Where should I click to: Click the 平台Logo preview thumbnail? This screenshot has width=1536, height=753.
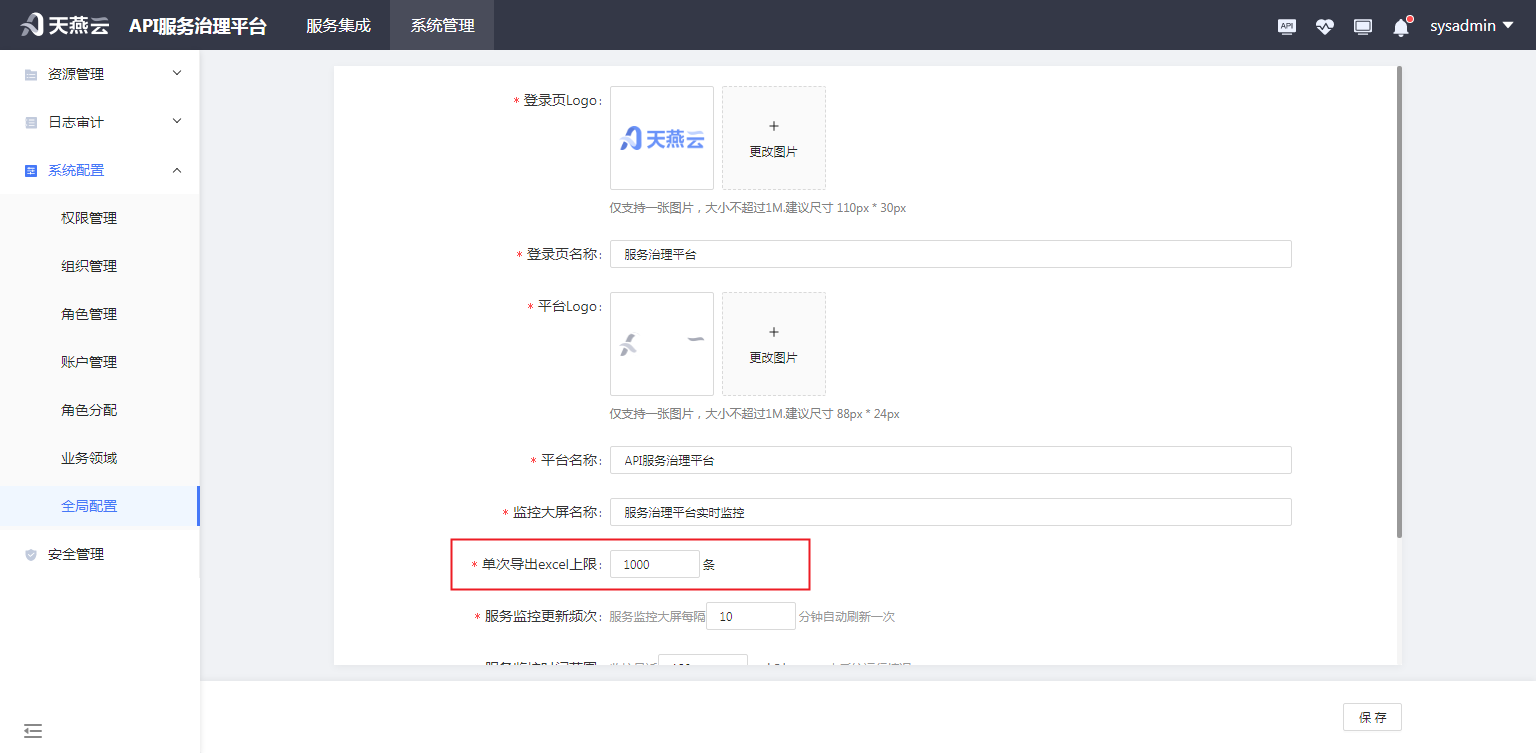pos(661,344)
